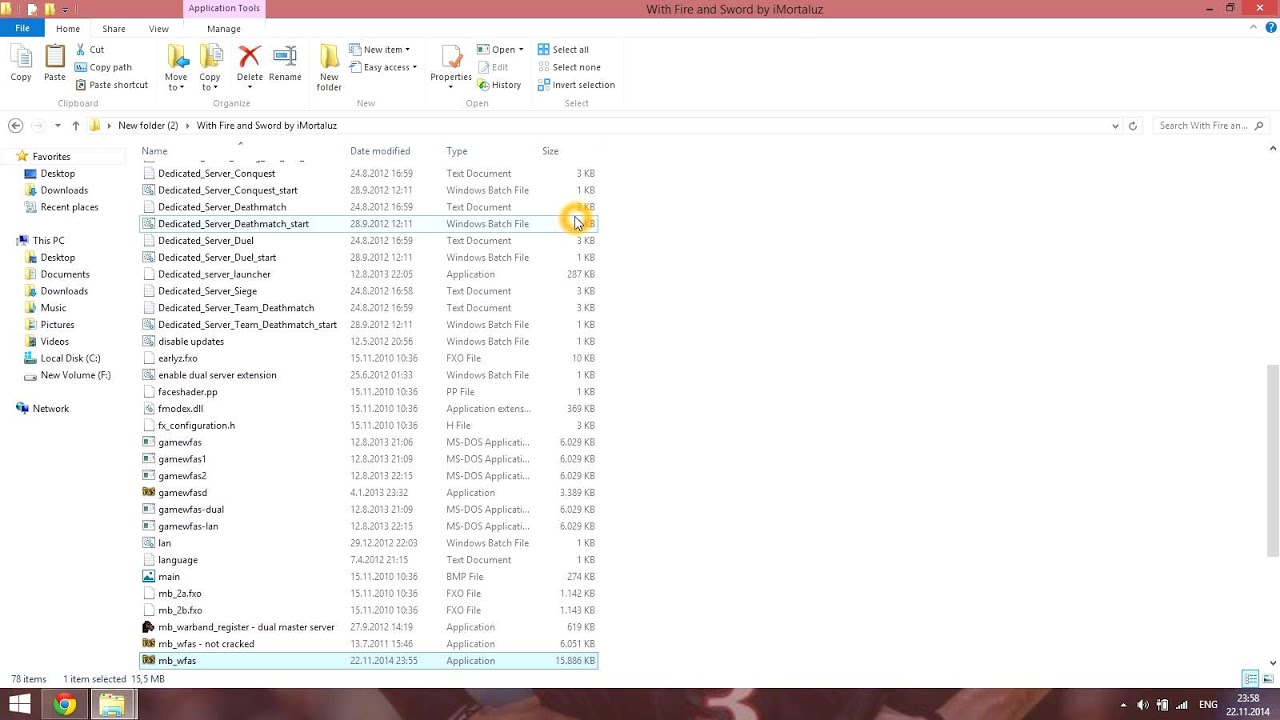Open Documents under This PC

[65, 274]
